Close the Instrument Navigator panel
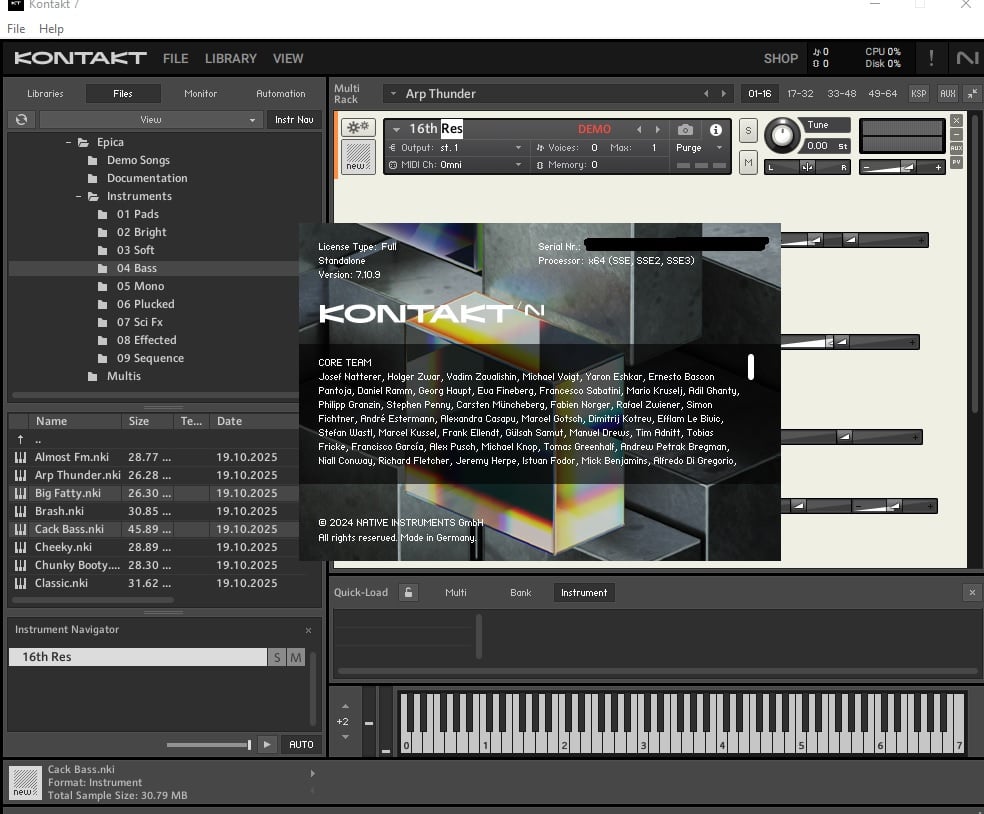The width and height of the screenshot is (984, 814). (308, 630)
